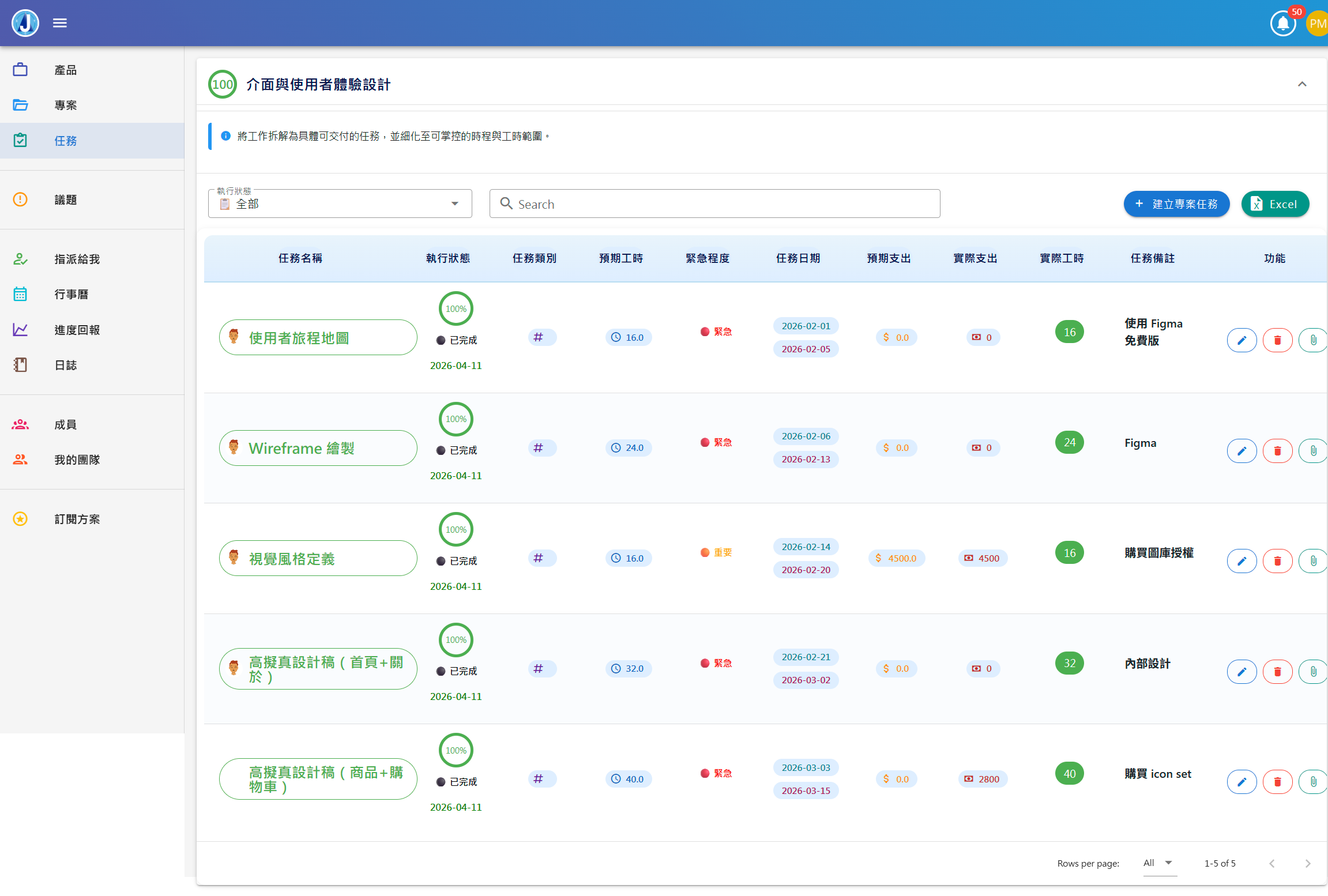Open attachments for 視覺風格定義 task
The image size is (1328, 896).
1314,560
